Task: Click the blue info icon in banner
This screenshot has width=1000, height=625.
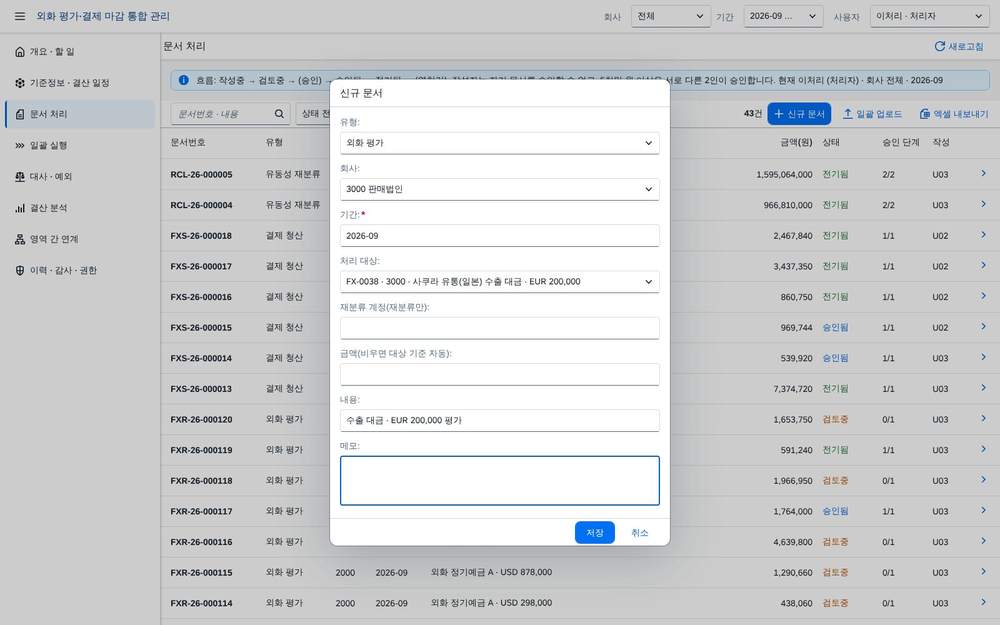Action: [x=184, y=80]
